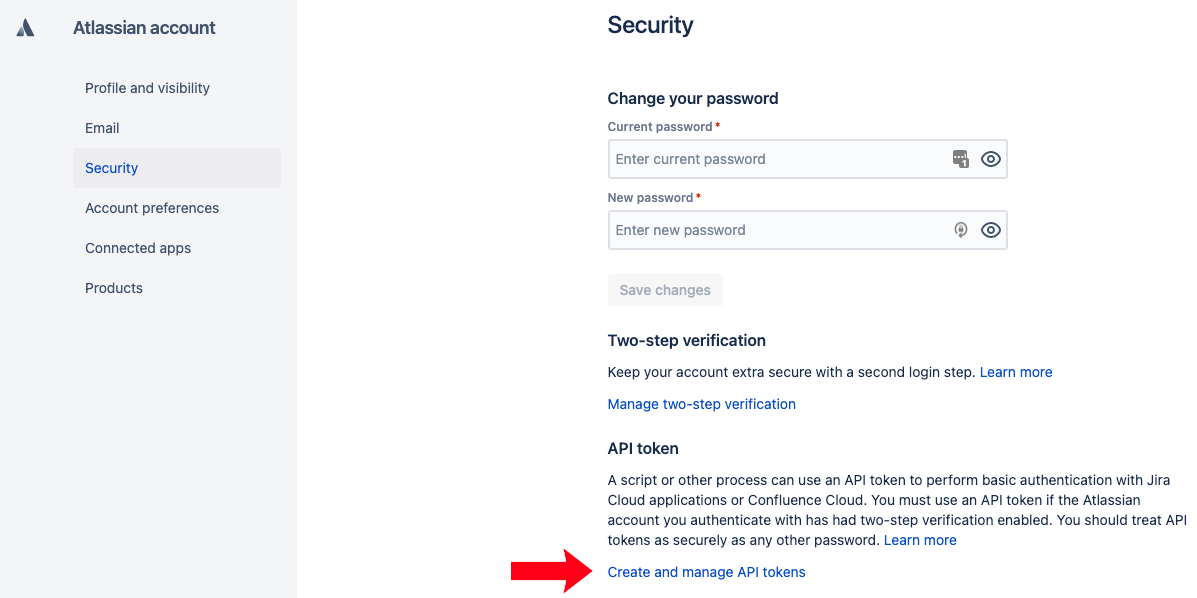Click the Atlassian logo icon
Viewport: 1197px width, 598px height.
click(x=26, y=28)
